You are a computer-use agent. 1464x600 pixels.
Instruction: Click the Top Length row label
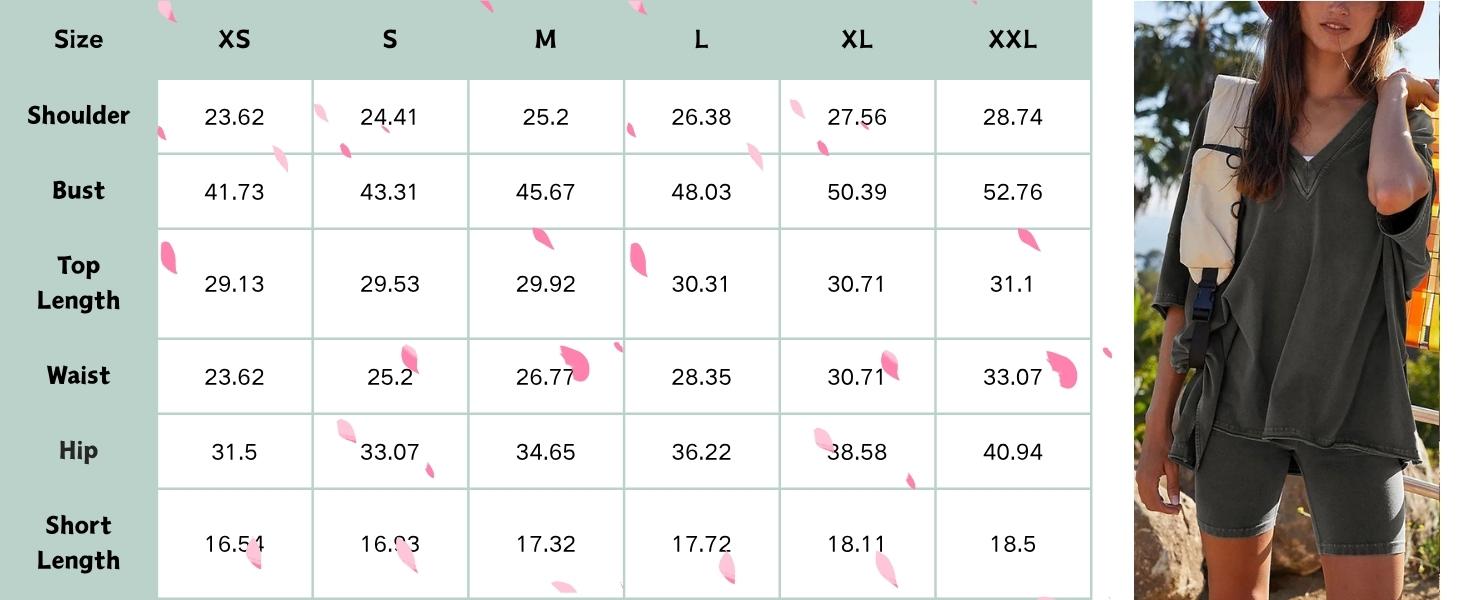coord(78,283)
